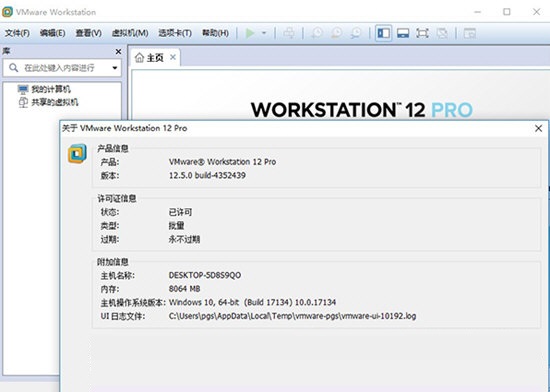This screenshot has height=392, width=550.
Task: Select 共享的虚拟机 in library tree
Action: 55,102
